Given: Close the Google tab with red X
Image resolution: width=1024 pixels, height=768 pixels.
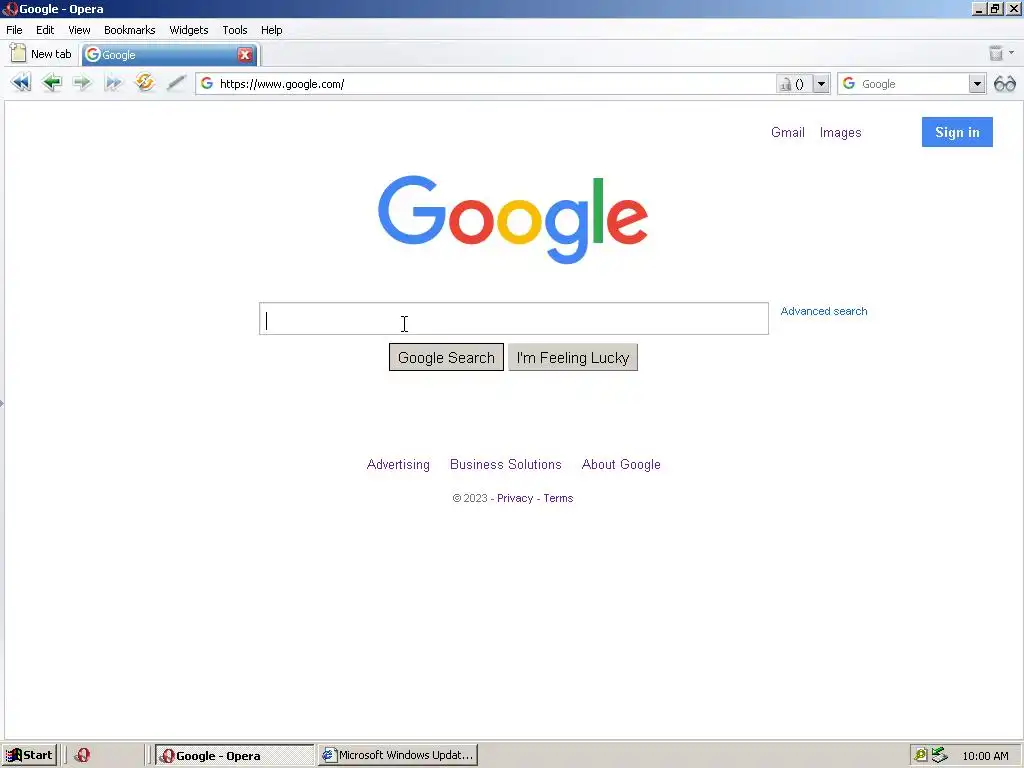Looking at the screenshot, I should tap(245, 55).
